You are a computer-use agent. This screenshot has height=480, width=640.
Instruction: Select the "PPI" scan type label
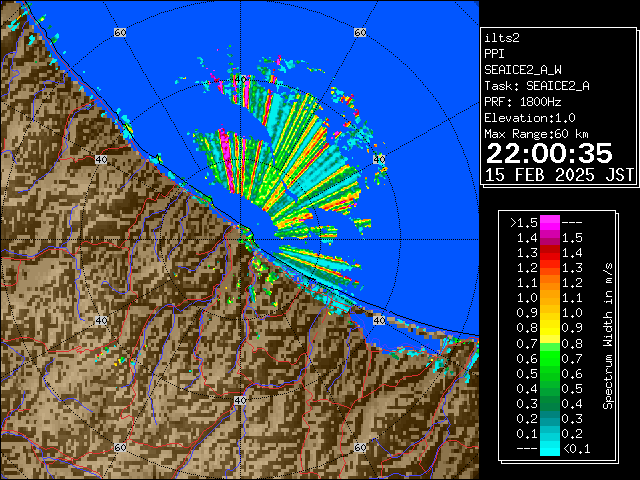point(494,54)
